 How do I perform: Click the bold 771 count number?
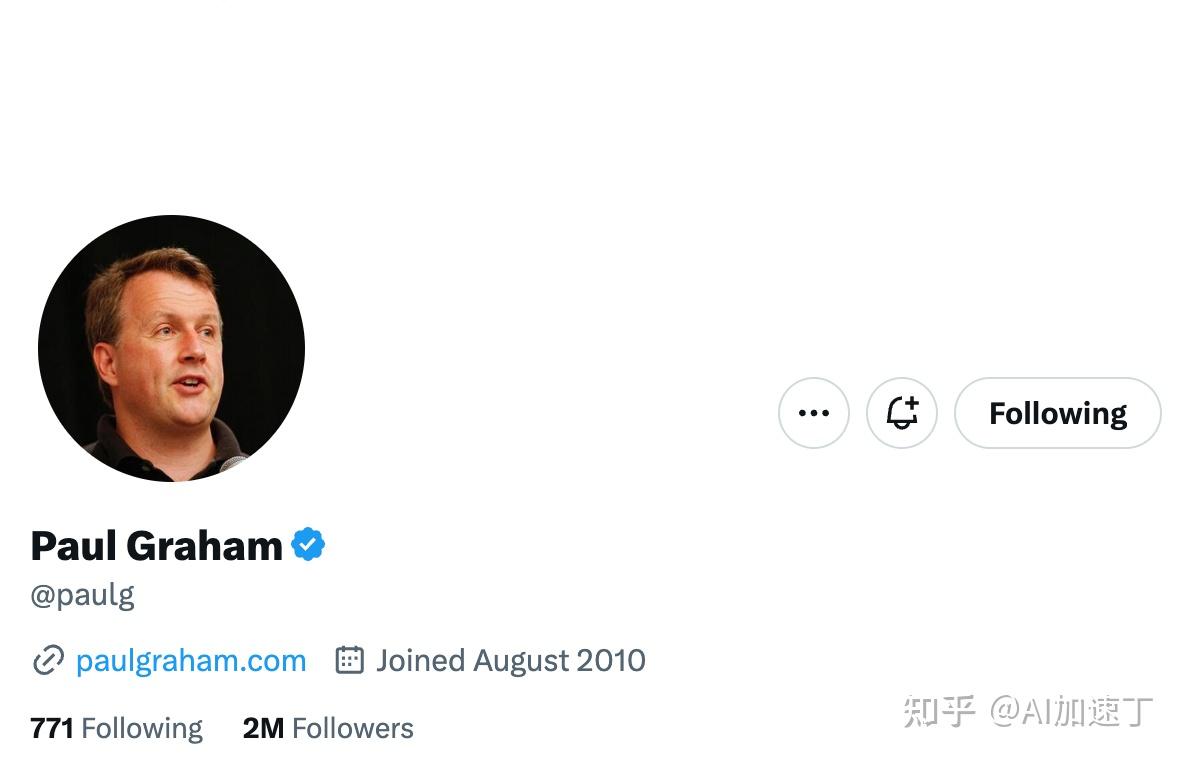pyautogui.click(x=51, y=729)
